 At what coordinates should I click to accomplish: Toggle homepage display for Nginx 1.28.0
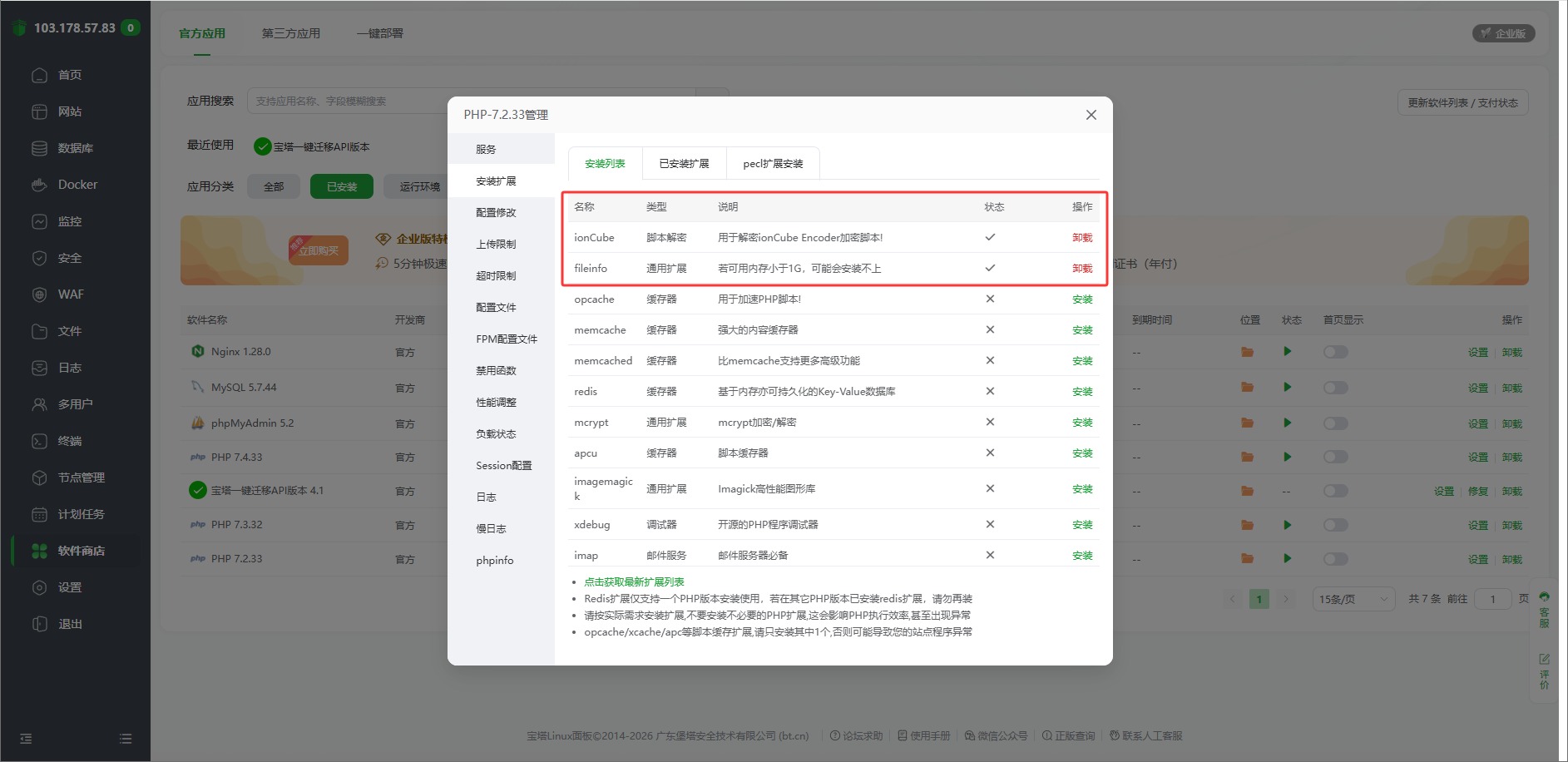pyautogui.click(x=1335, y=352)
